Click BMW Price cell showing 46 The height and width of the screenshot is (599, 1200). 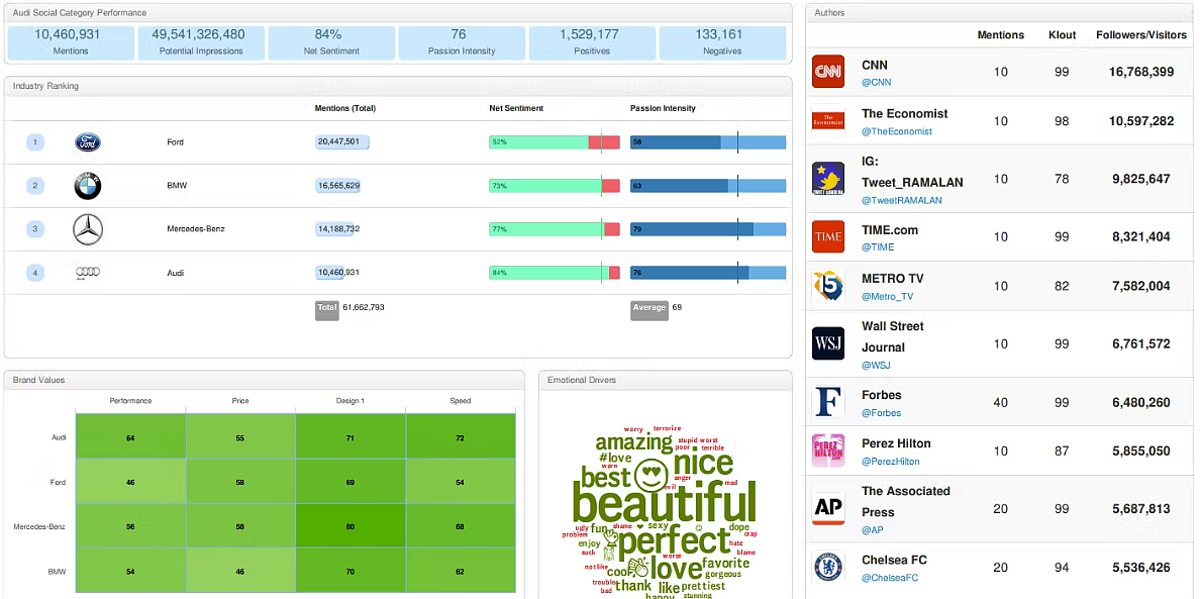241,571
